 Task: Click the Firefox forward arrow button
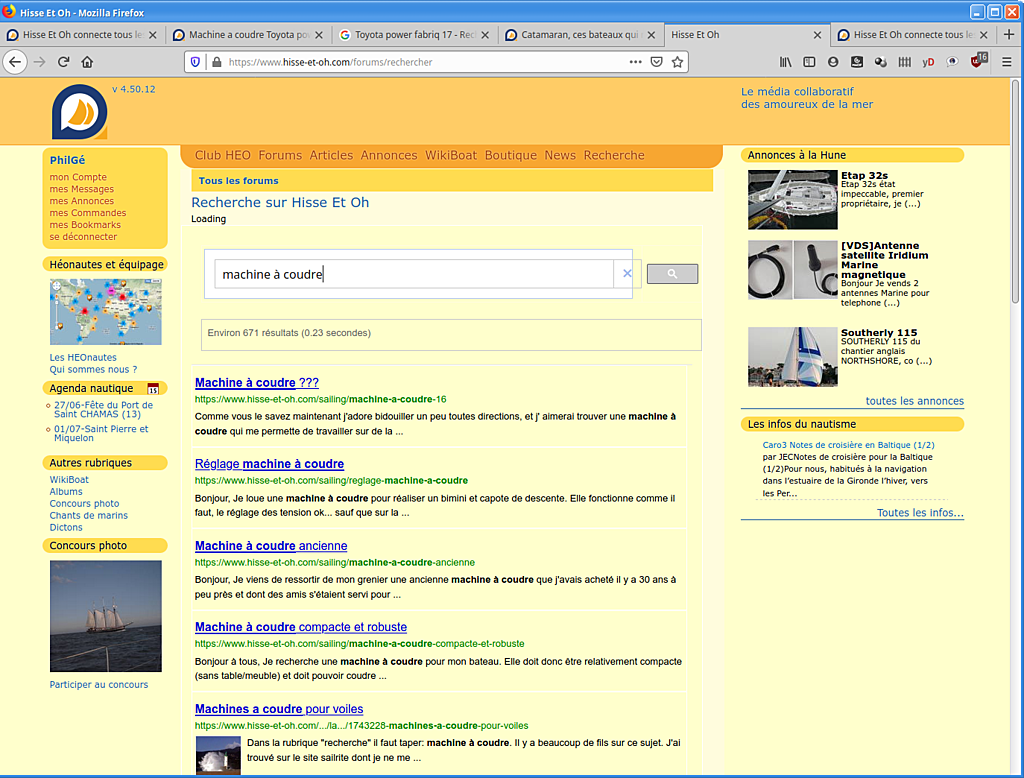click(40, 62)
